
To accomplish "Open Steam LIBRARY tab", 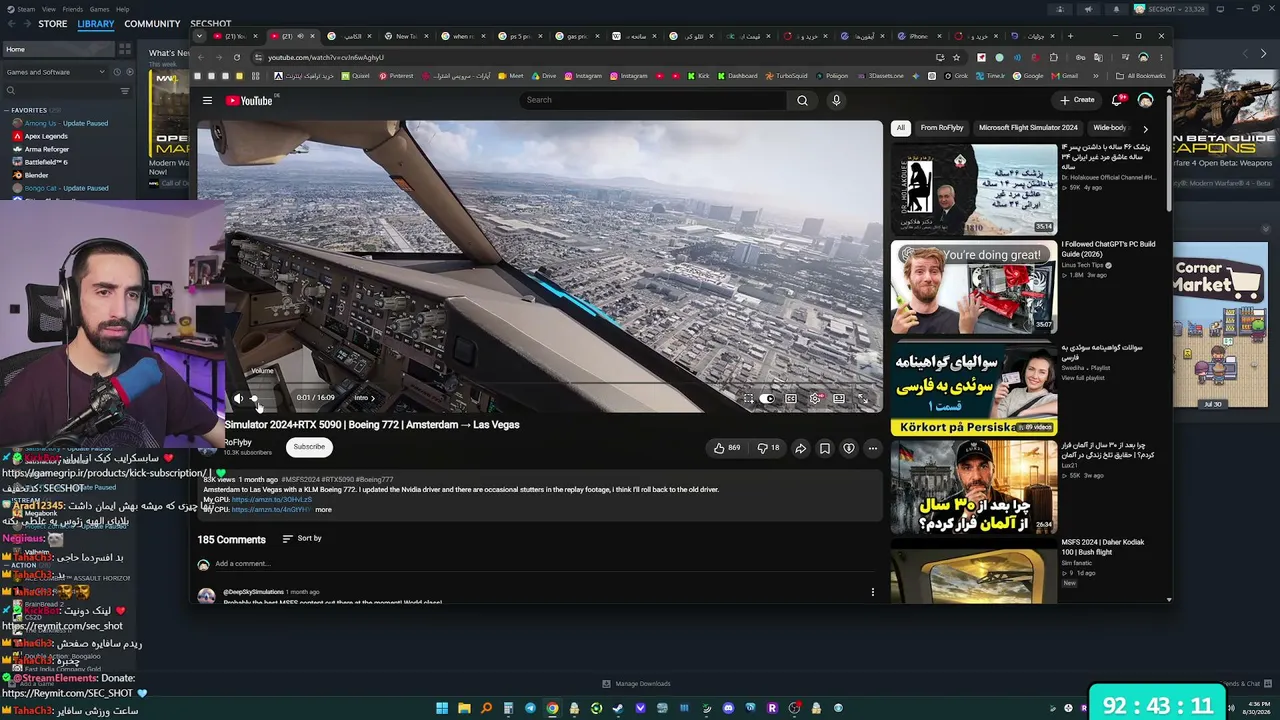I will click(x=96, y=24).
